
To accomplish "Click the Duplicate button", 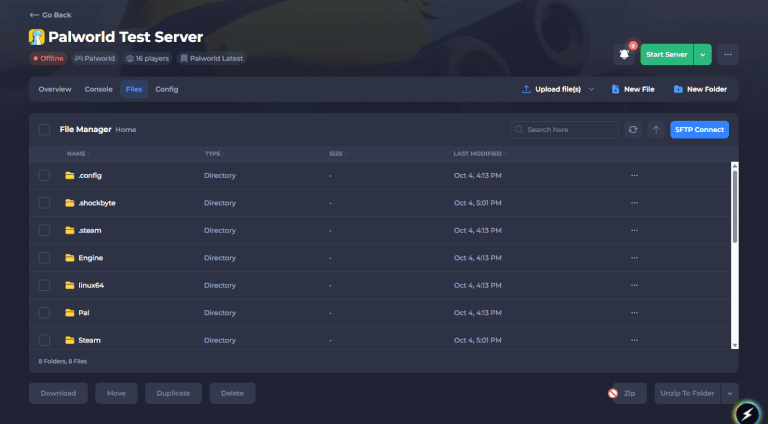I will point(173,393).
